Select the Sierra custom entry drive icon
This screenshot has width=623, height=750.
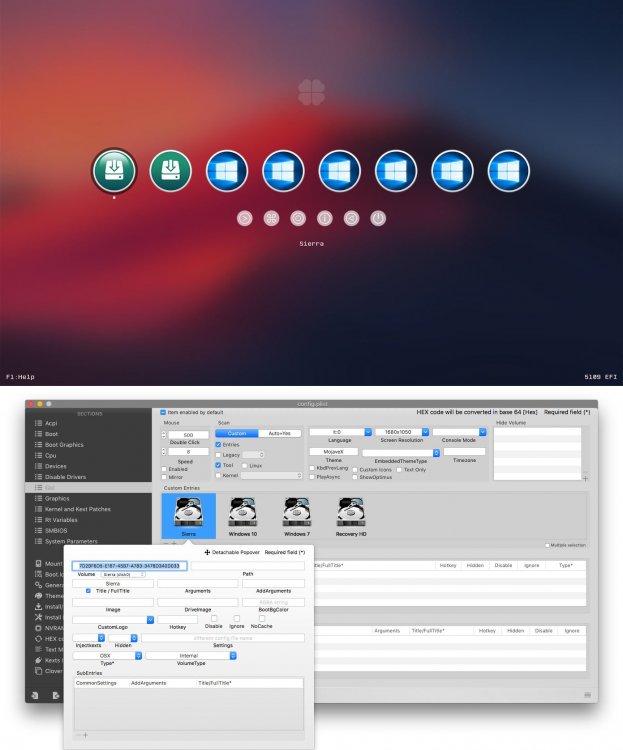(189, 513)
